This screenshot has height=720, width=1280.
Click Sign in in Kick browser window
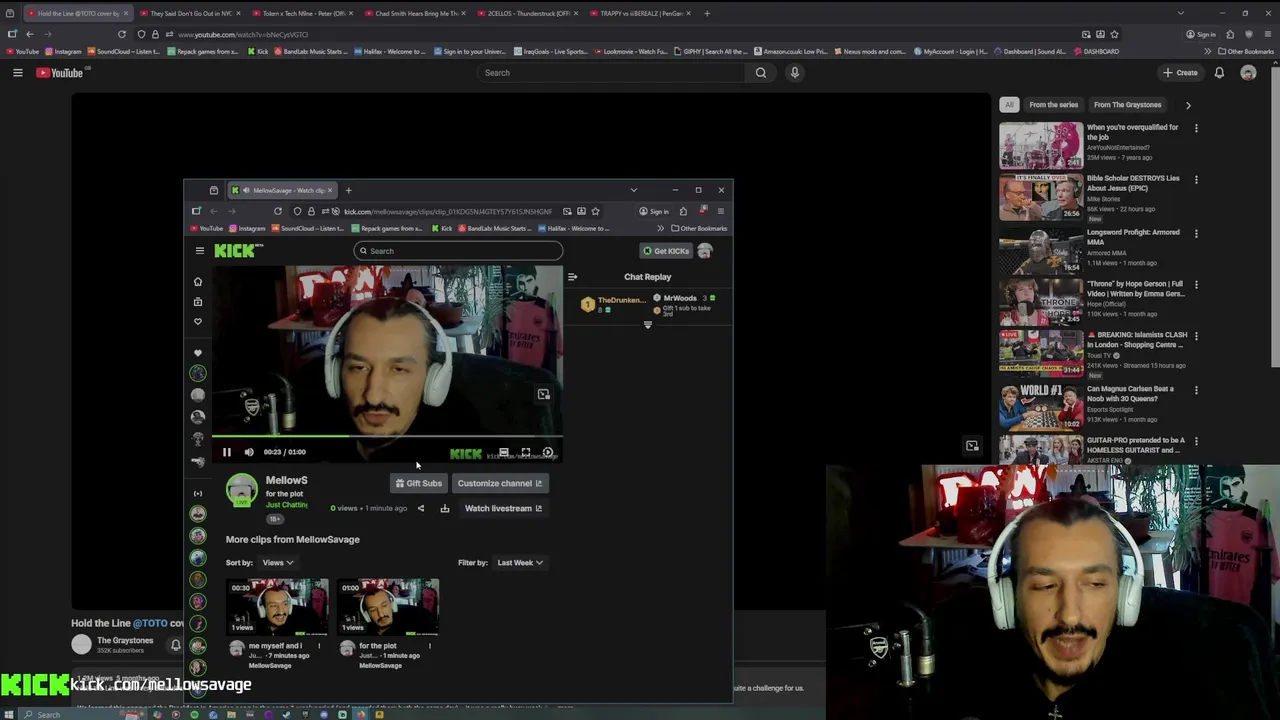pos(654,211)
